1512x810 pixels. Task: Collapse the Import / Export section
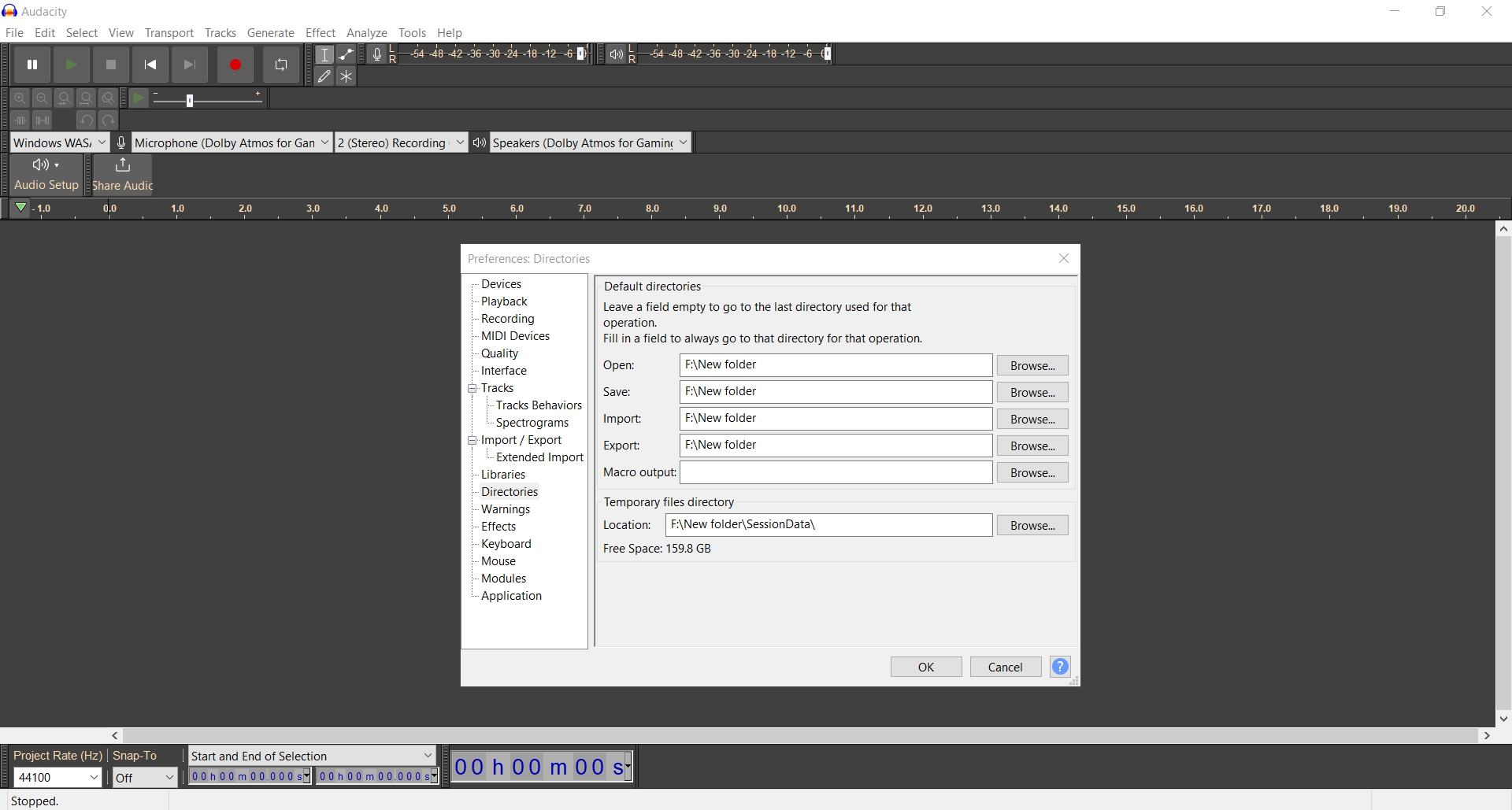click(x=472, y=440)
